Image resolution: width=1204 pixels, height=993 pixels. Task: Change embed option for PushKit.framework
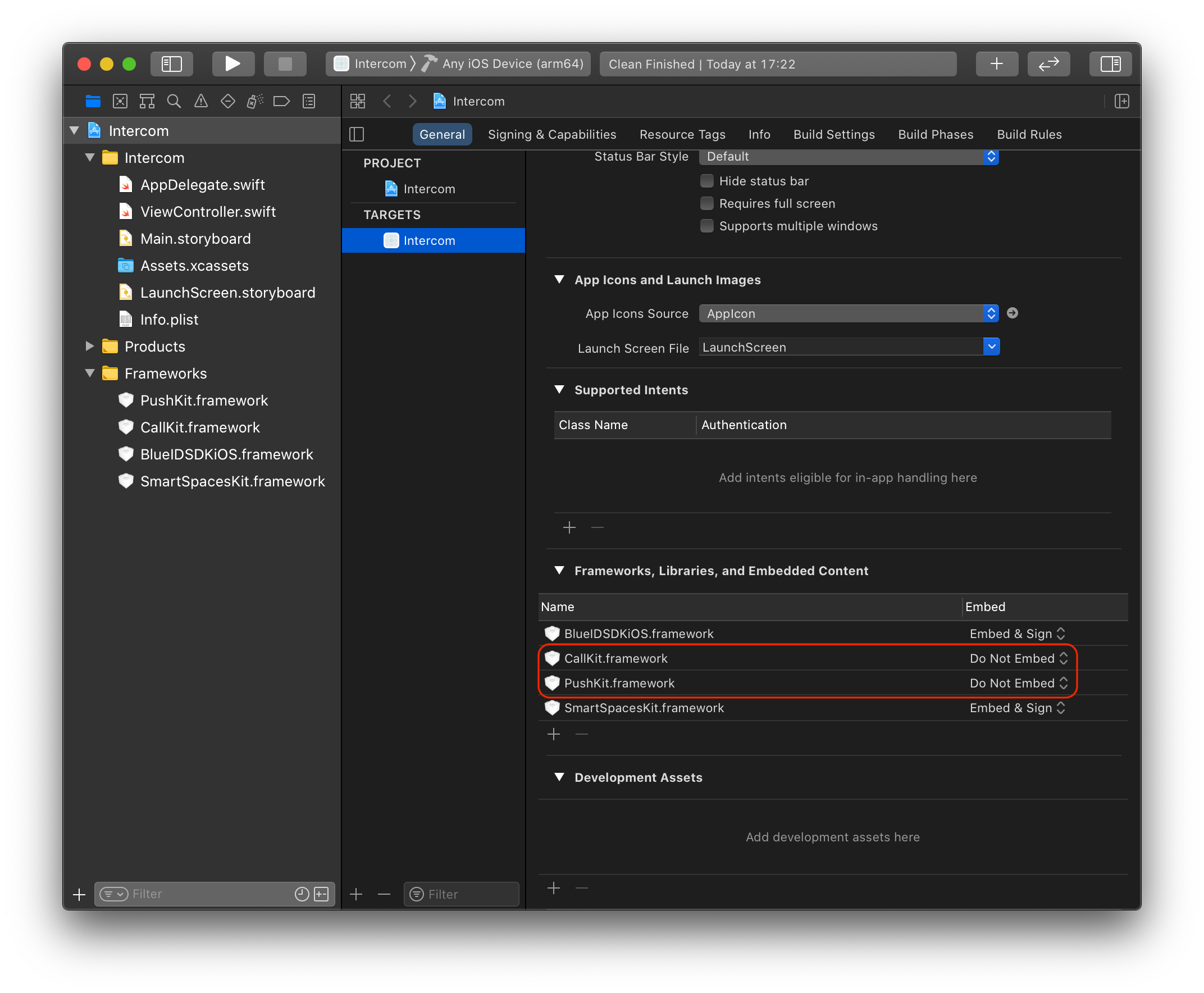(1018, 682)
